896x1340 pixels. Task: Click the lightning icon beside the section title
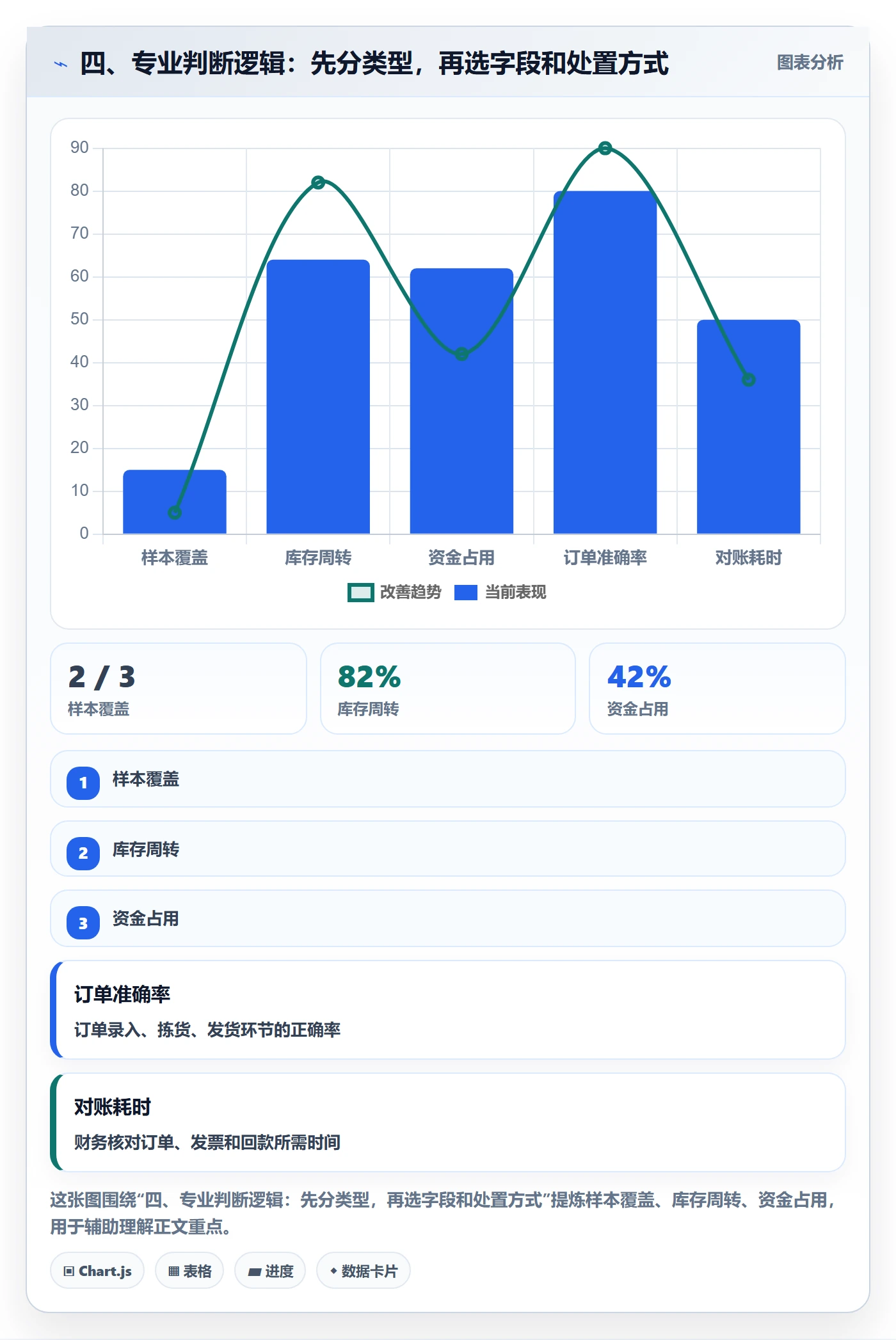click(60, 64)
